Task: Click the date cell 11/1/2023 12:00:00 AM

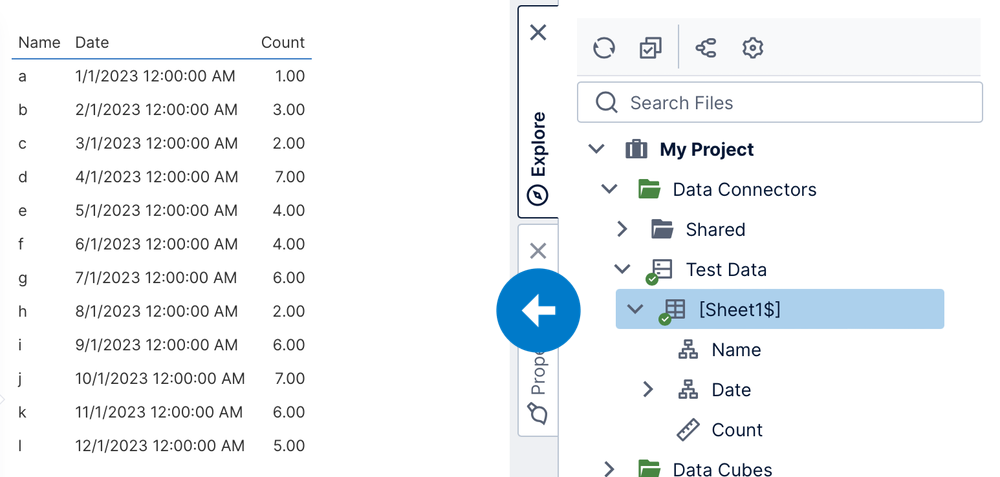Action: pos(159,412)
